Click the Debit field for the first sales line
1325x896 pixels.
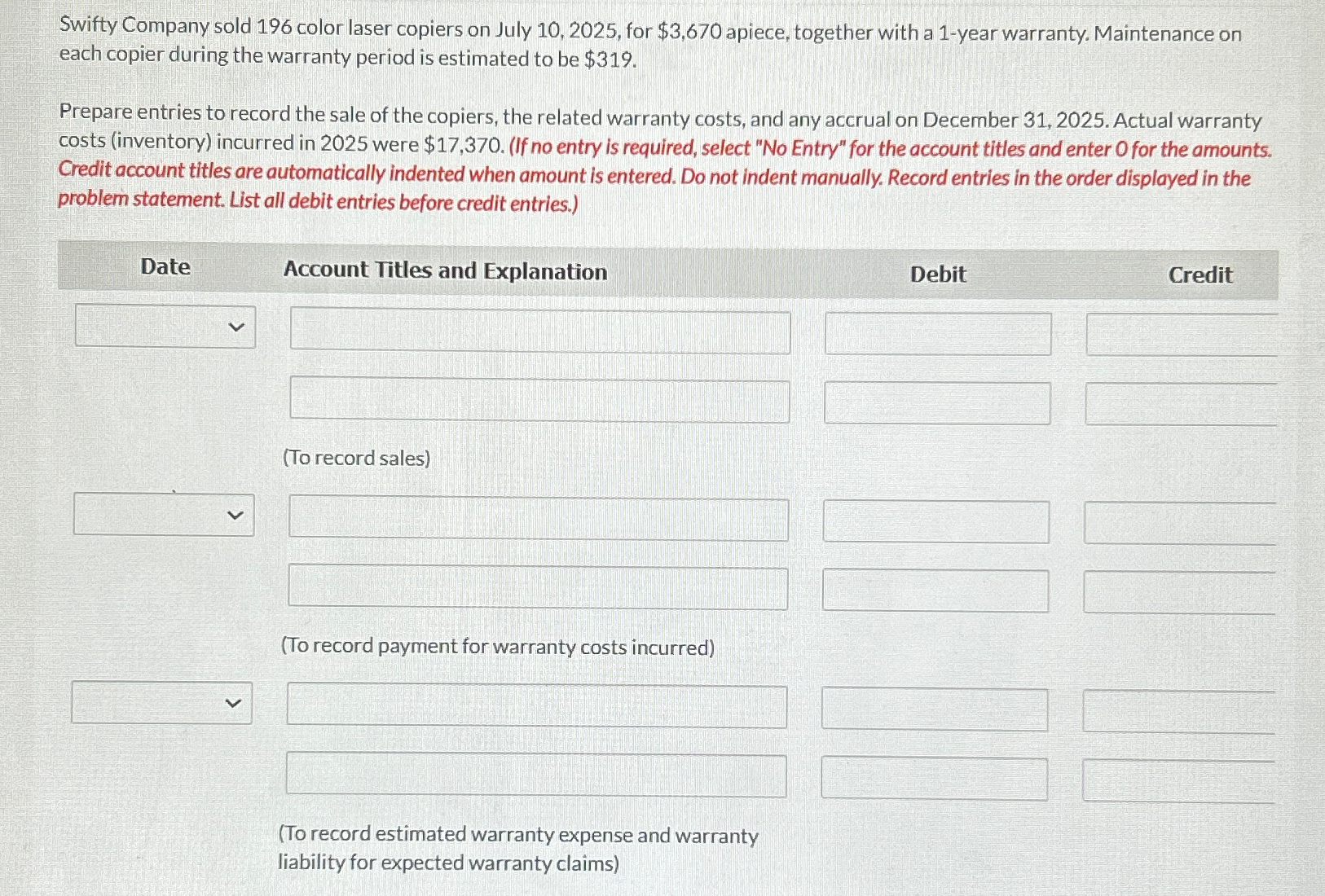pos(936,332)
